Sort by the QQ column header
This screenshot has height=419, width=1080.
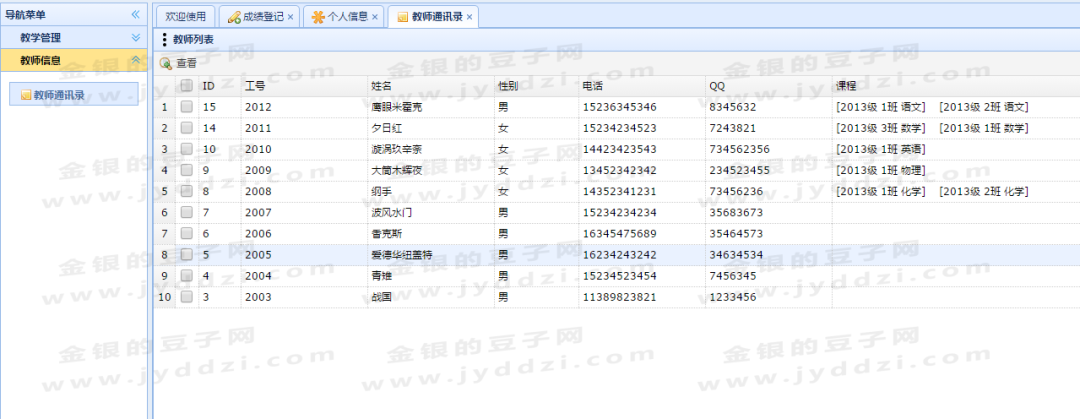(x=769, y=86)
